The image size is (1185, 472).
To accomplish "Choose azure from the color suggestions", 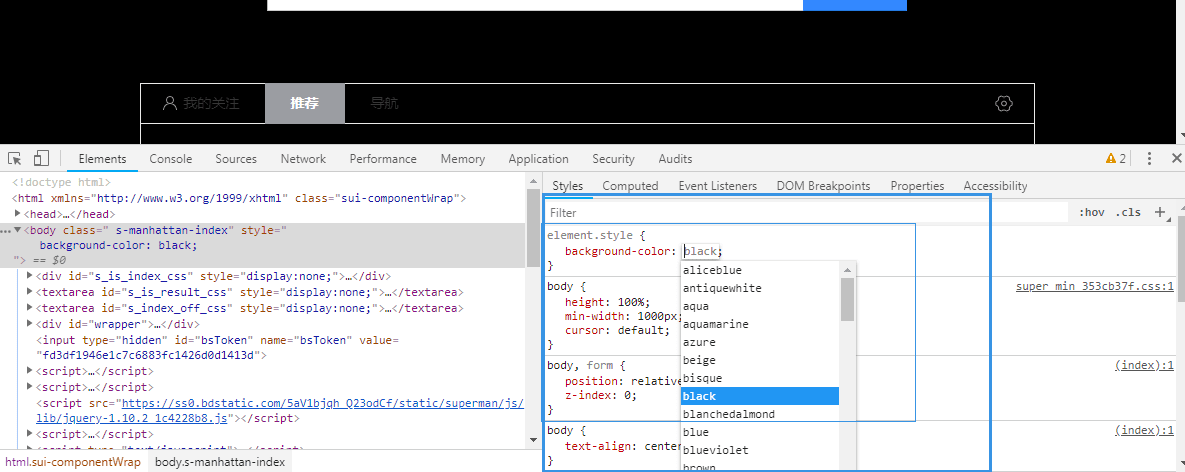I will (x=760, y=342).
